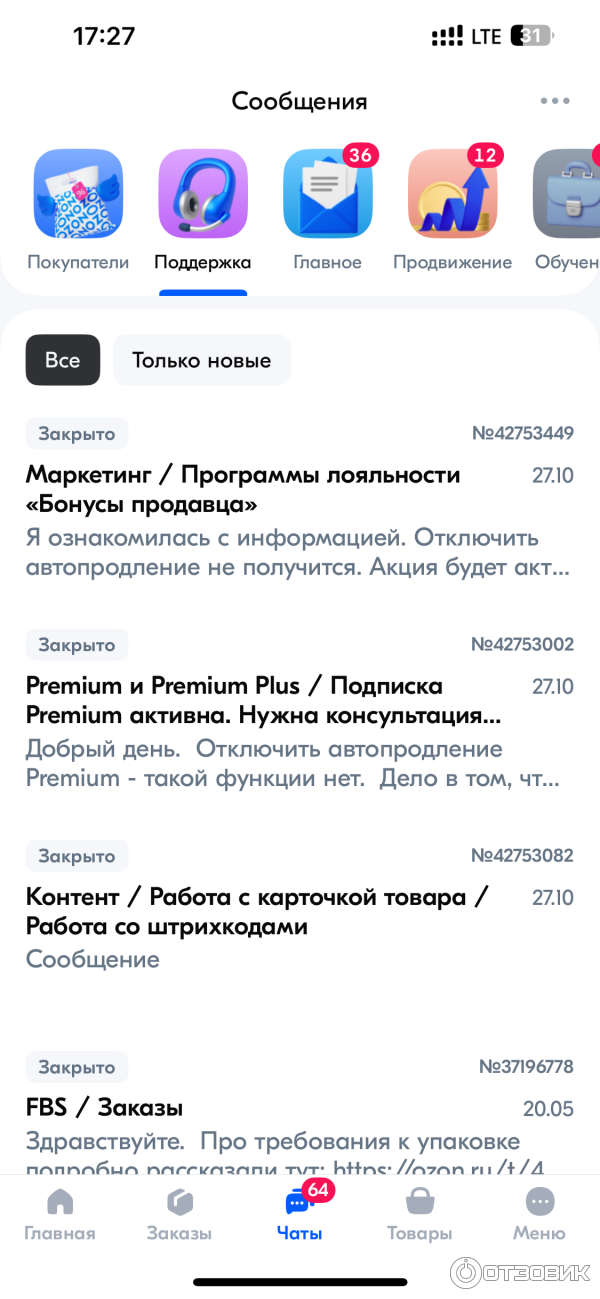The width and height of the screenshot is (600, 1299).
Task: Open the Работа со штрихкодами ticket
Action: click(256, 911)
